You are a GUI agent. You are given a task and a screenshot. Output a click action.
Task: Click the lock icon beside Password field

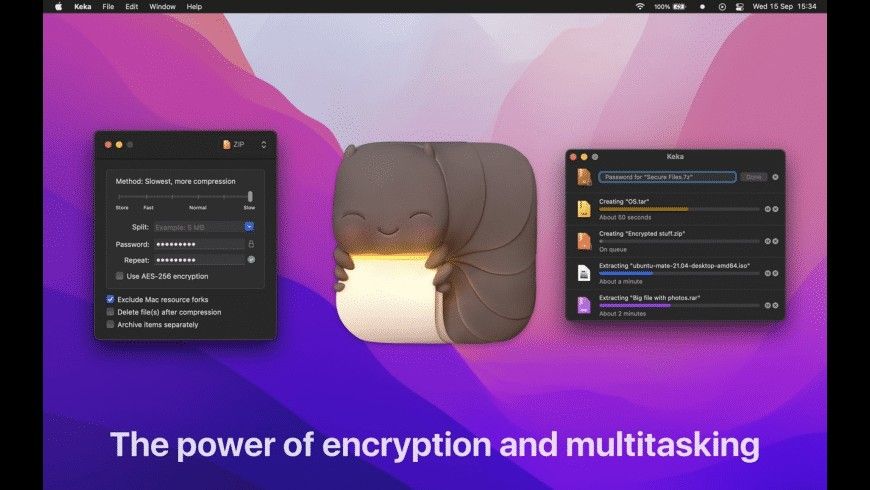coord(251,244)
